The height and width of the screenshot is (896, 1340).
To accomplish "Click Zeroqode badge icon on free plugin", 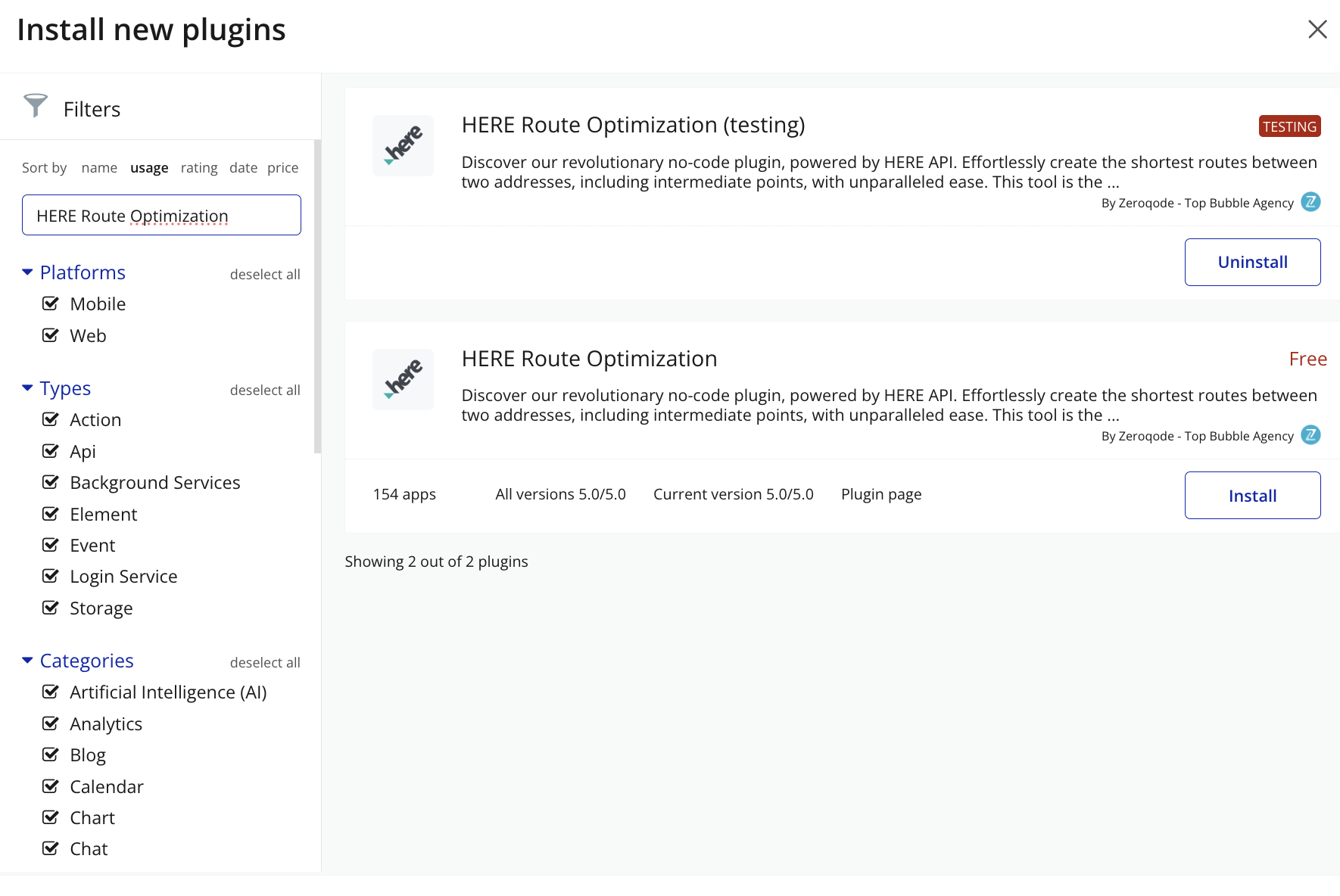I will tap(1310, 435).
